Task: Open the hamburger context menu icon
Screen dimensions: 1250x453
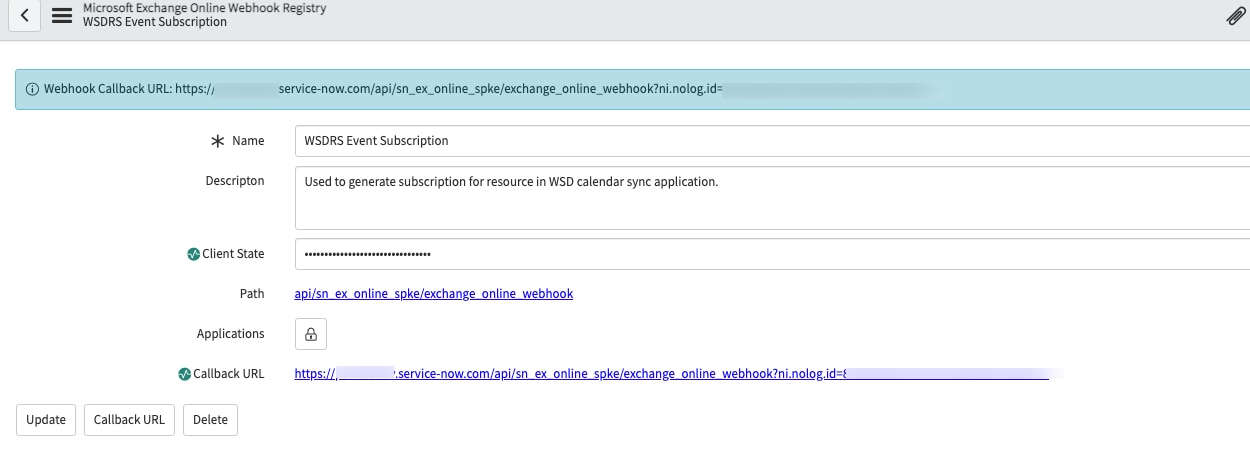Action: [62, 15]
